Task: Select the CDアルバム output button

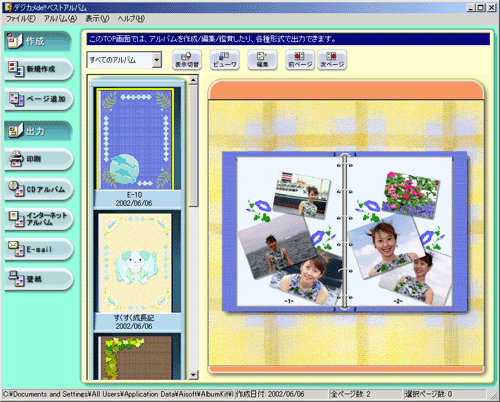Action: tap(39, 189)
